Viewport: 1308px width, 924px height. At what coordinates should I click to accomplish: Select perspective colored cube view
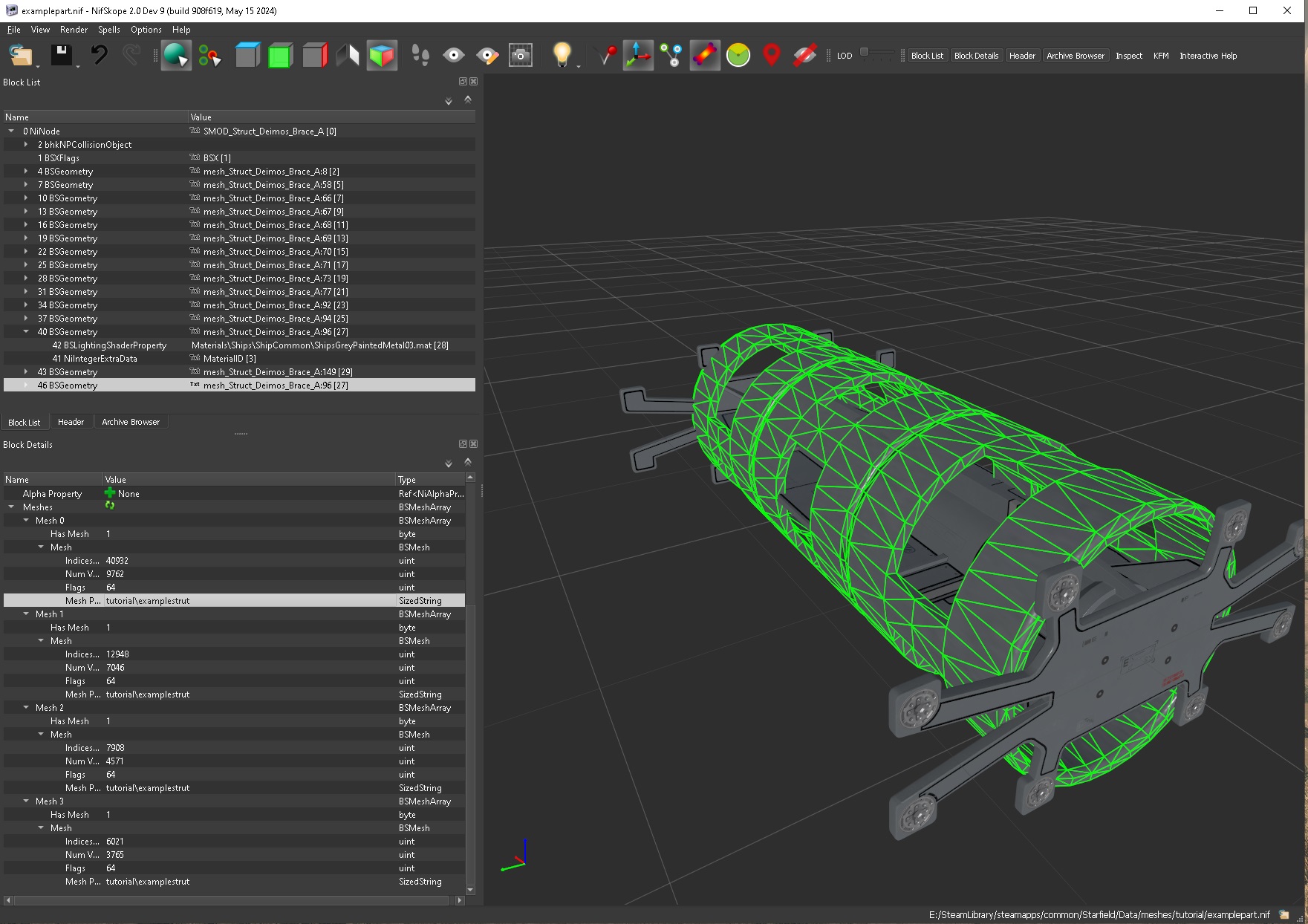coord(382,56)
